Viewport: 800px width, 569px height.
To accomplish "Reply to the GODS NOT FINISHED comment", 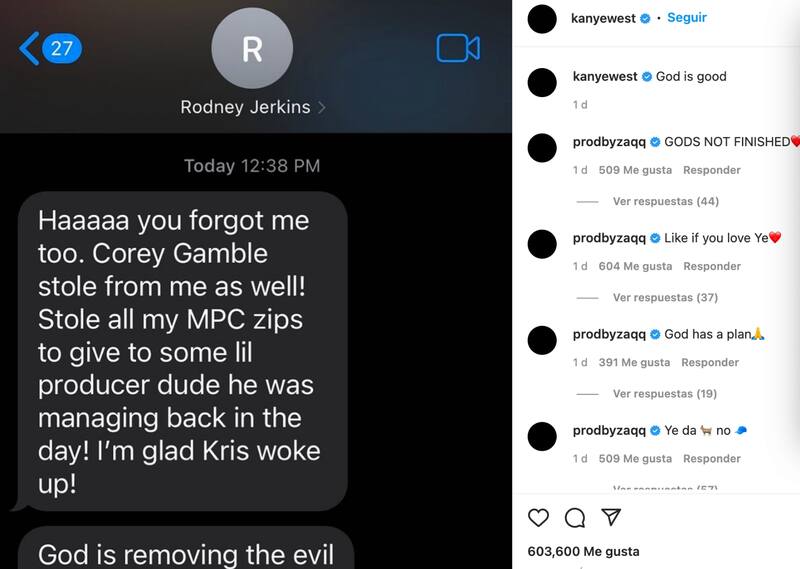I will [712, 170].
